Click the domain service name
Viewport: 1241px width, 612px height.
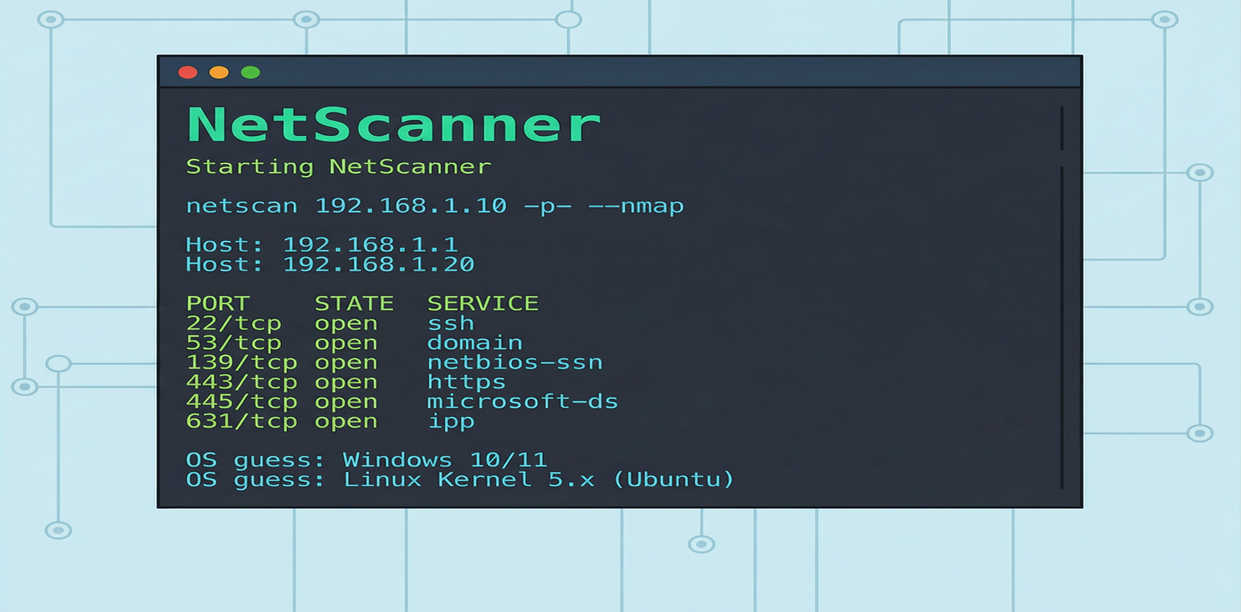pyautogui.click(x=475, y=343)
